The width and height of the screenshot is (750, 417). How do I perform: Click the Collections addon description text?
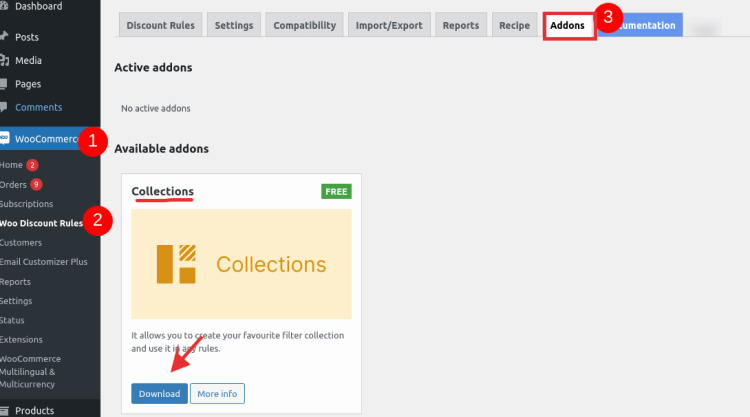[238, 342]
